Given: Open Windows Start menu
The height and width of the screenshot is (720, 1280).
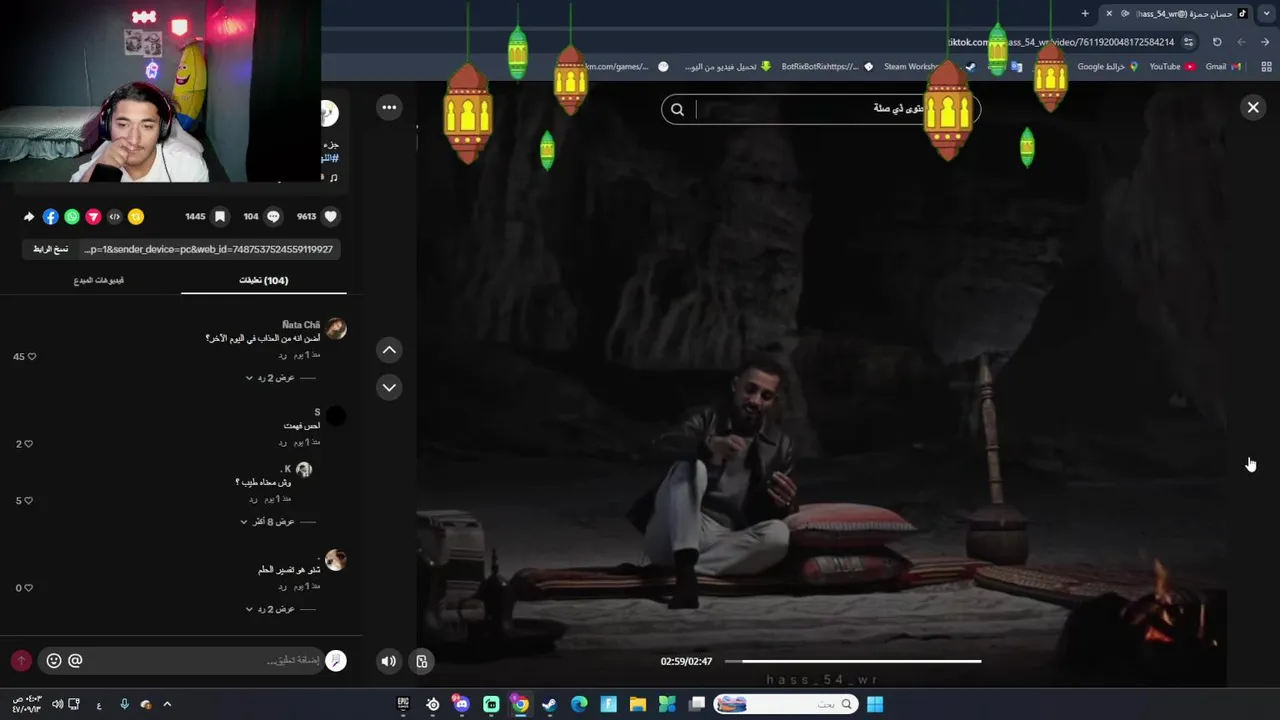Looking at the screenshot, I should click(875, 704).
